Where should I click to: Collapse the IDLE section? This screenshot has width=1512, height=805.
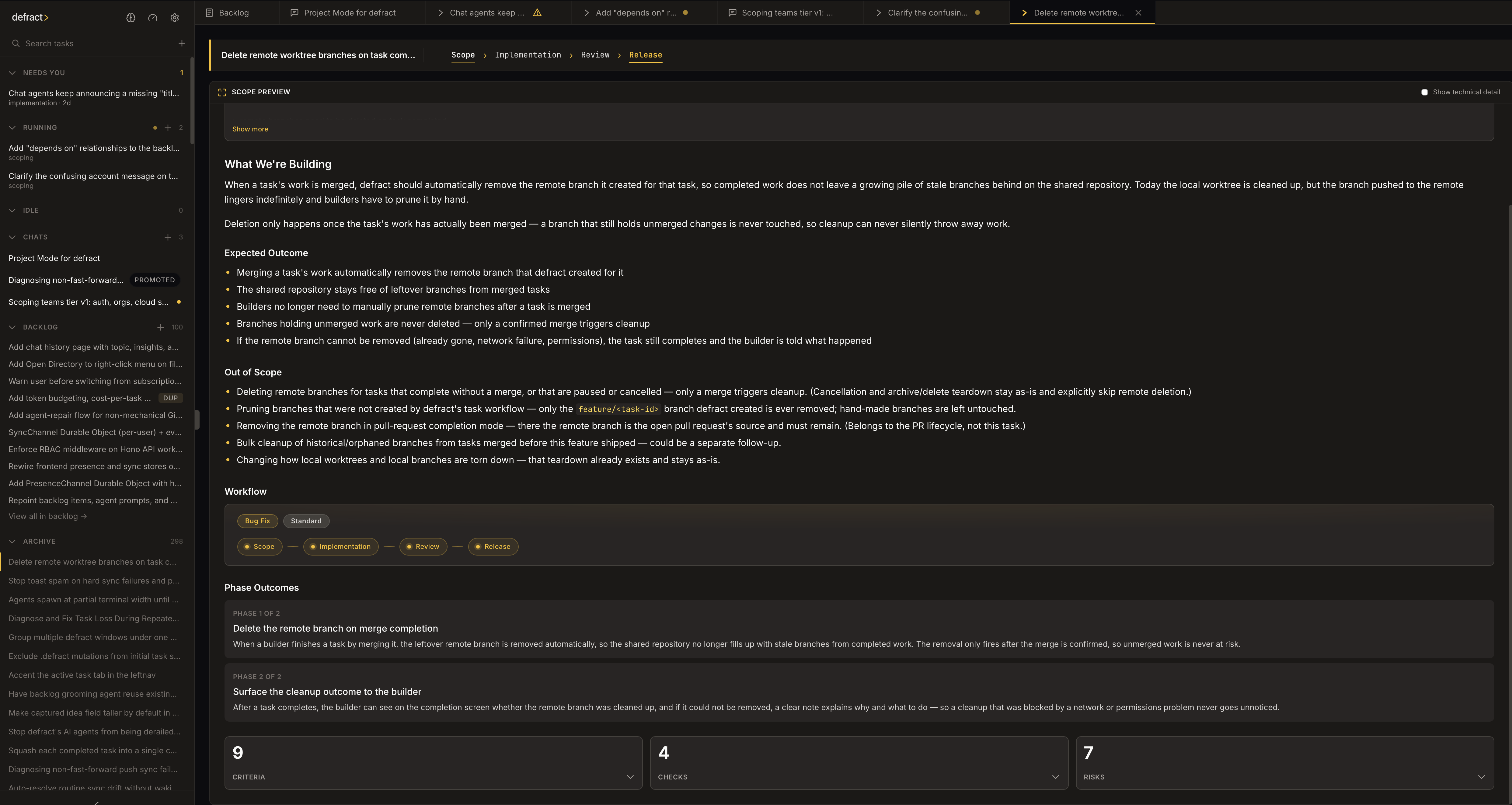12,210
